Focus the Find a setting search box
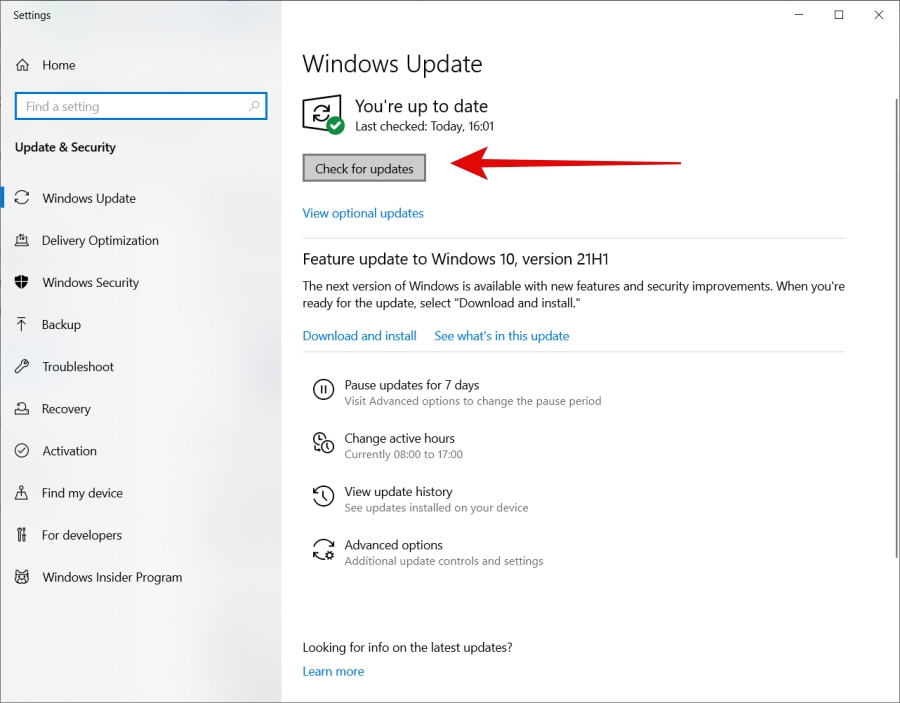Screen dimensions: 900x703 [x=141, y=106]
